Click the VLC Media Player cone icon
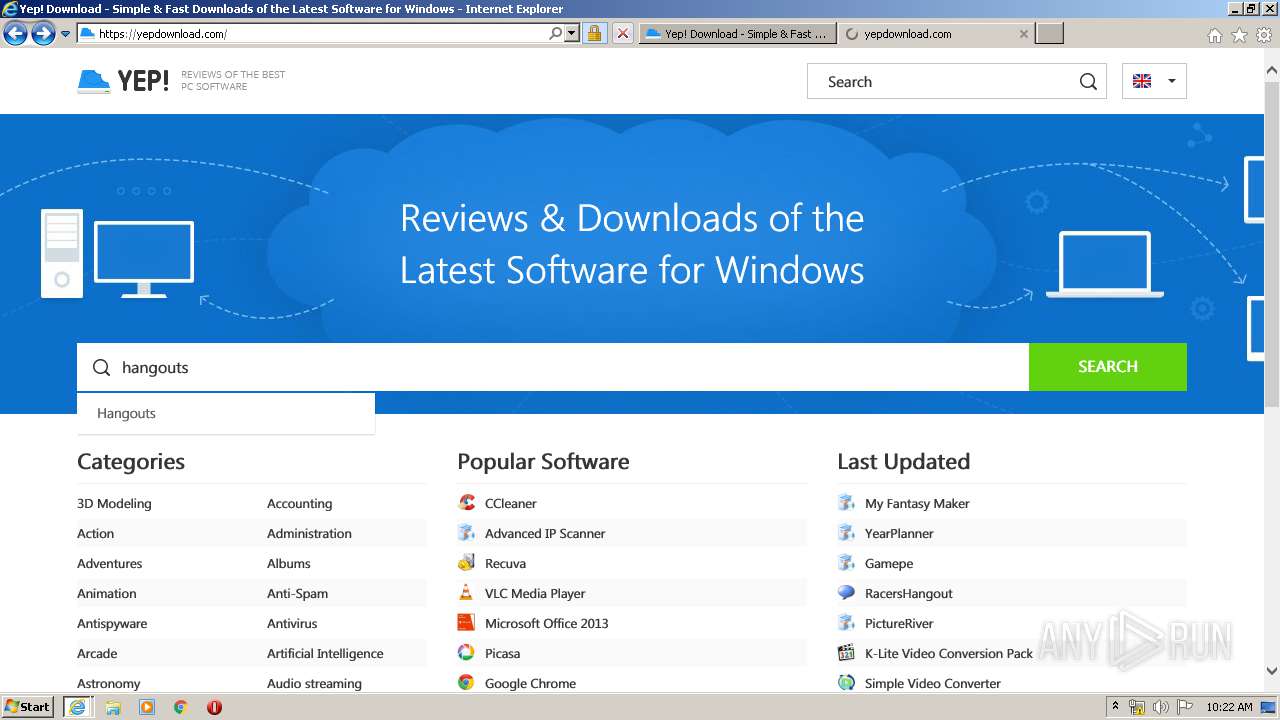 [x=466, y=593]
